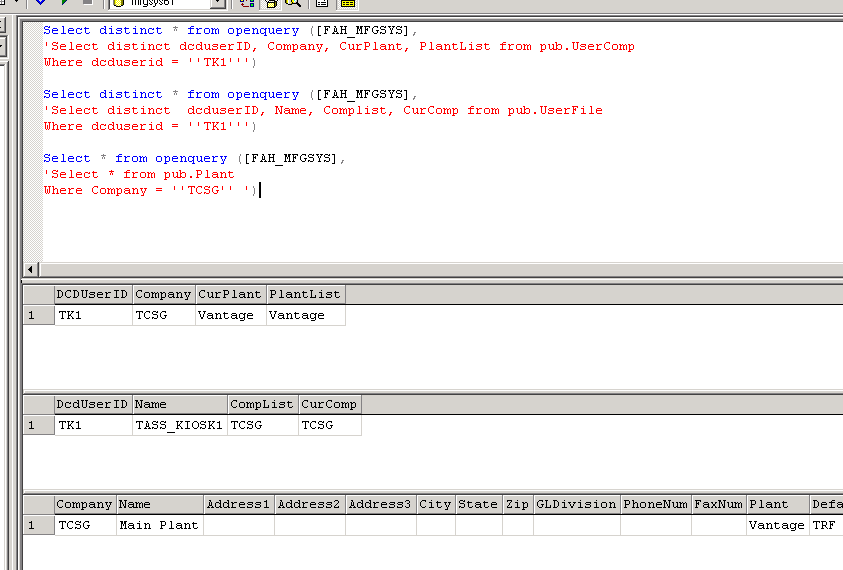Click the CurPlant column header
Image resolution: width=843 pixels, height=570 pixels.
point(231,294)
